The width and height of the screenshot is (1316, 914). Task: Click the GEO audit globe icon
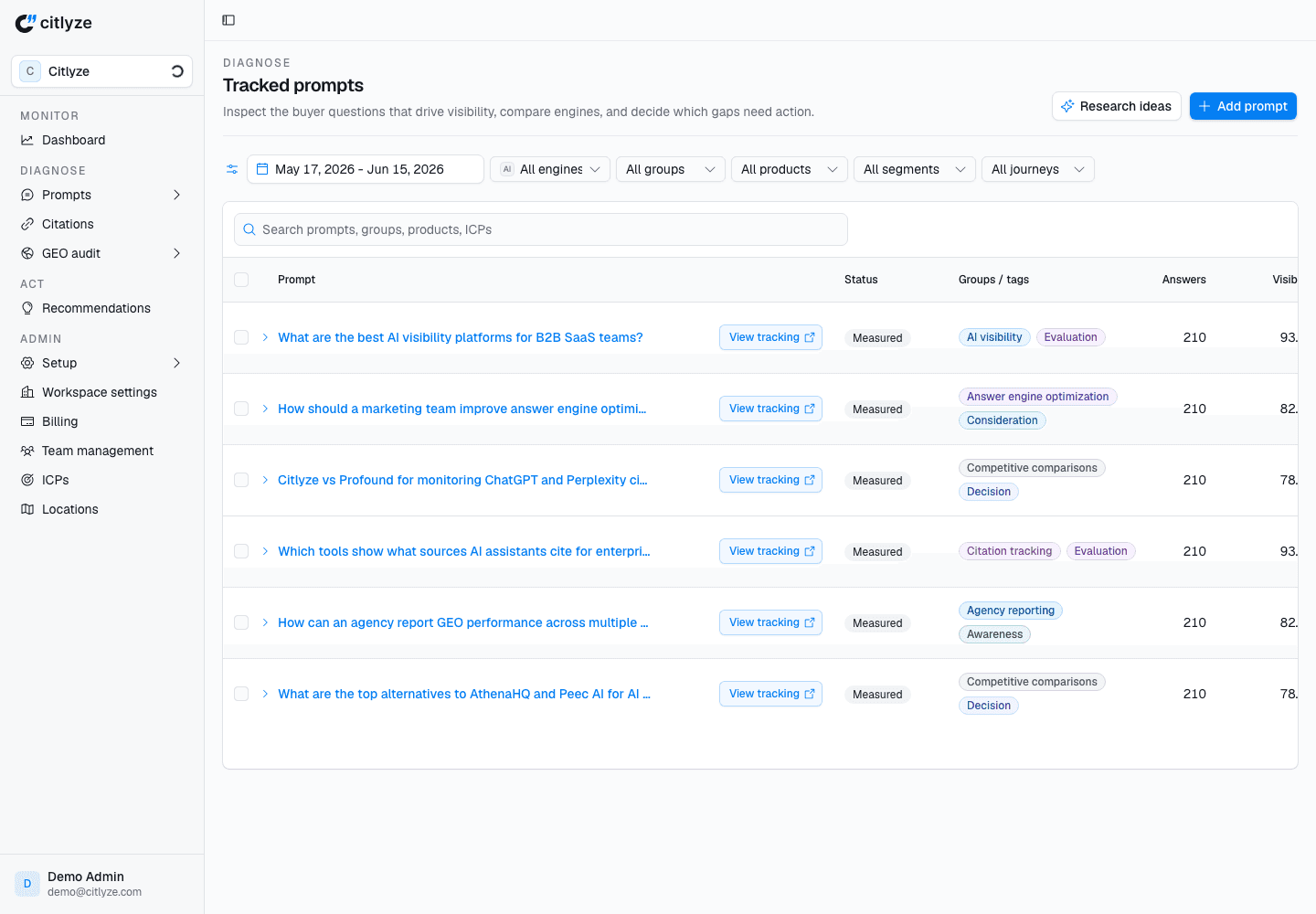27,253
